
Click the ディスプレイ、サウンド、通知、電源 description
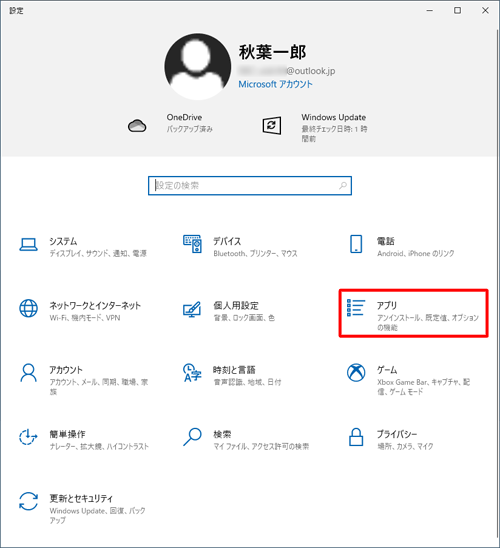coord(98,253)
